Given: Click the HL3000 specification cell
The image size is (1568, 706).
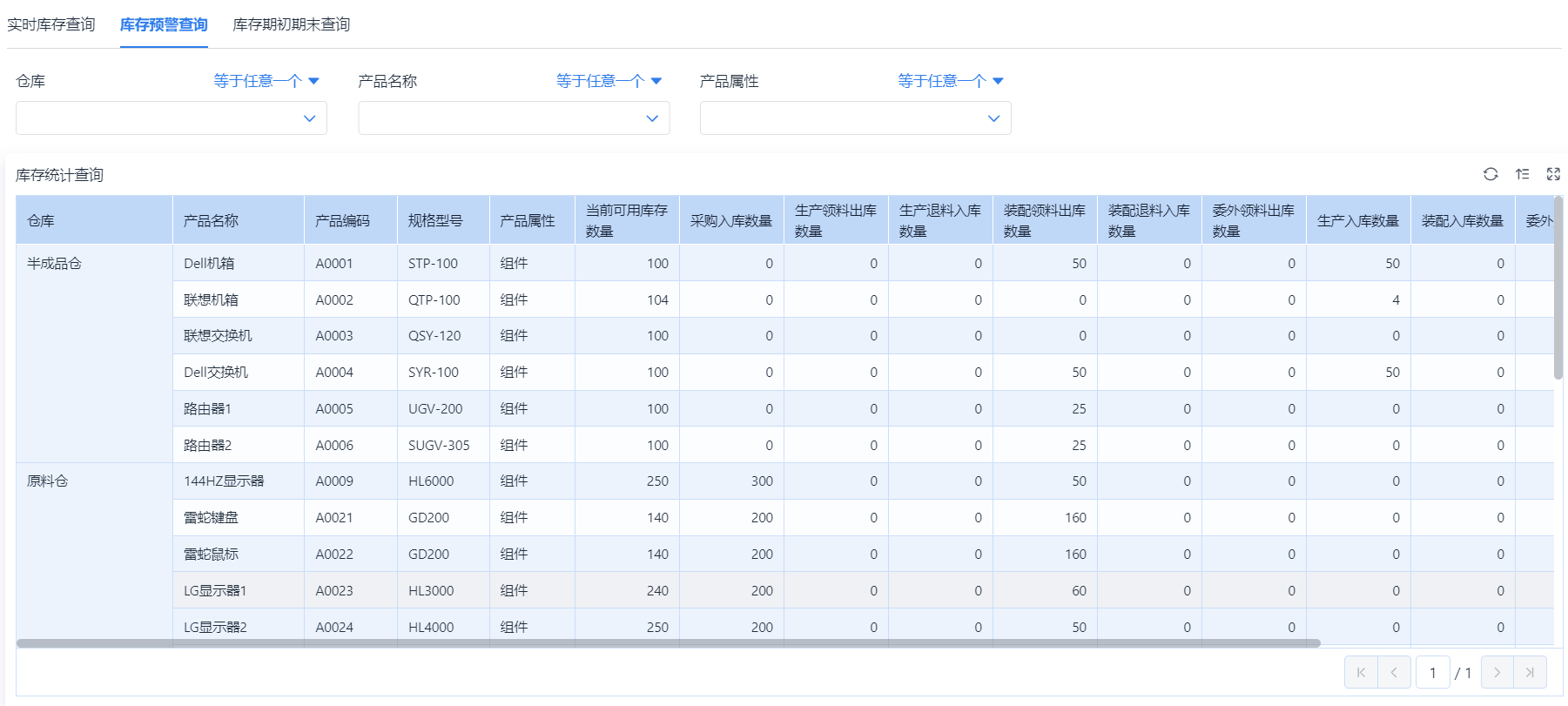Looking at the screenshot, I should point(443,590).
